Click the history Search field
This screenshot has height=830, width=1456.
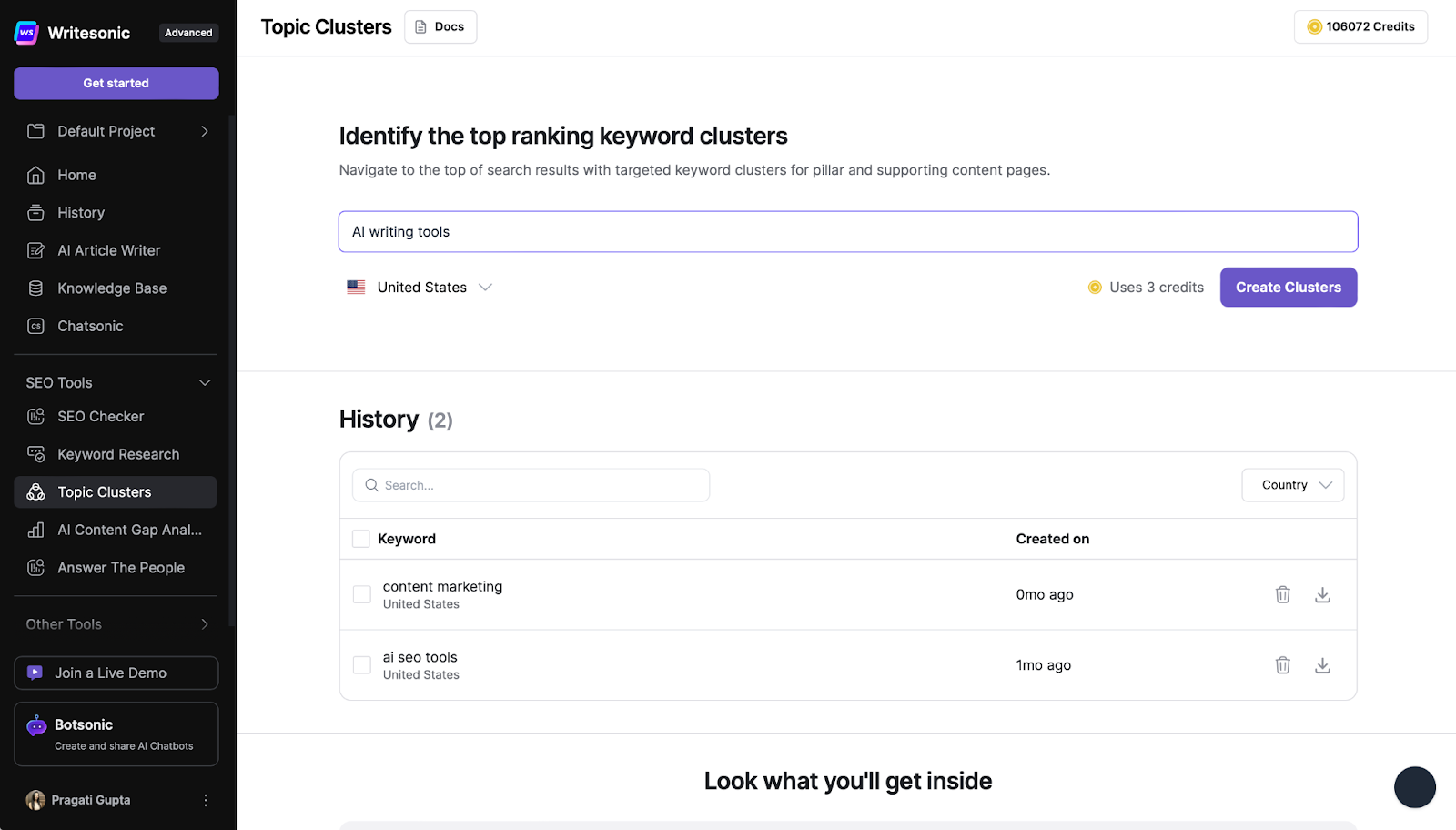coord(531,485)
